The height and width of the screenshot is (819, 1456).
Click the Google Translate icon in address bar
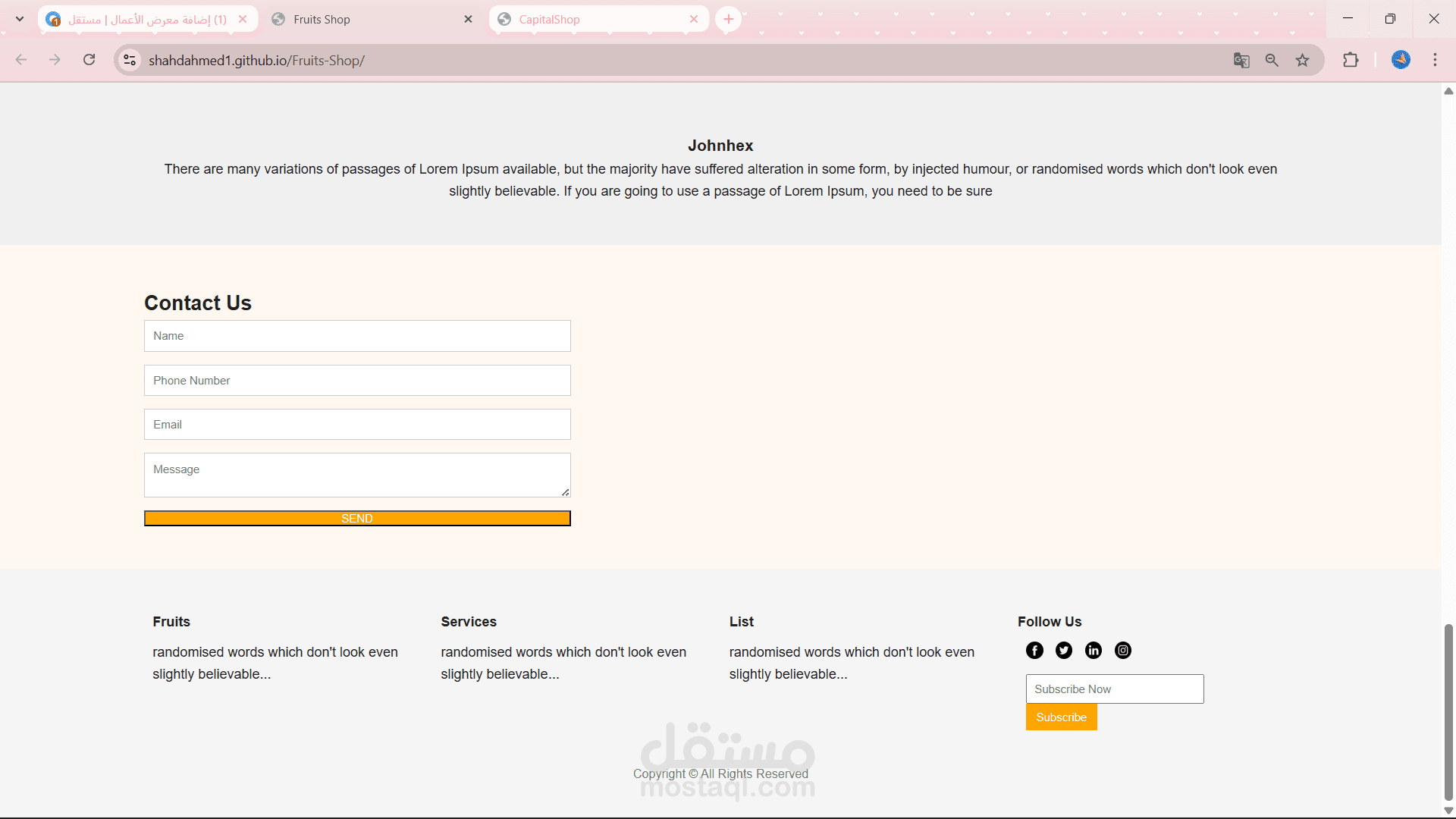point(1241,61)
